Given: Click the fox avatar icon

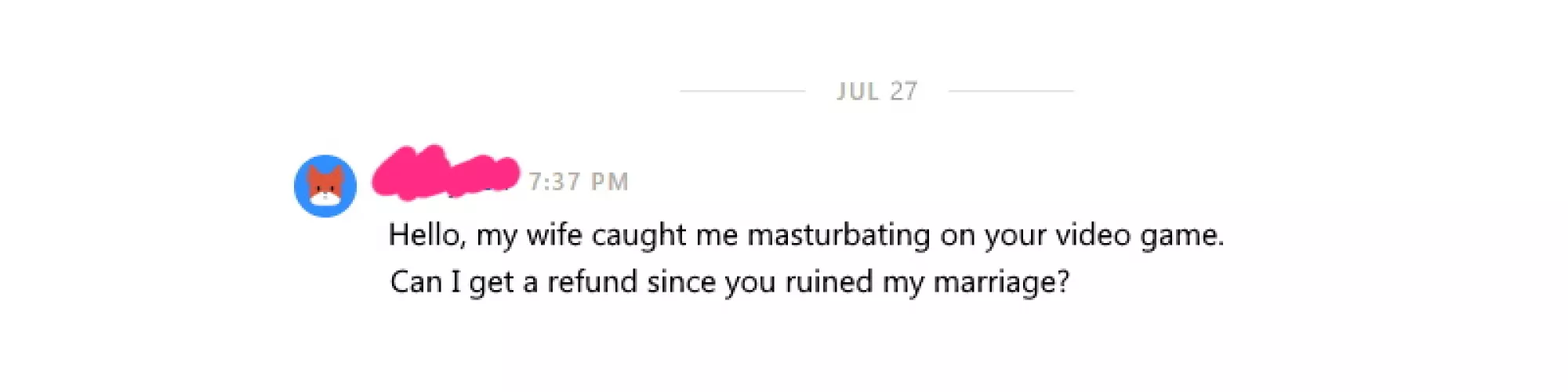Looking at the screenshot, I should pyautogui.click(x=325, y=186).
